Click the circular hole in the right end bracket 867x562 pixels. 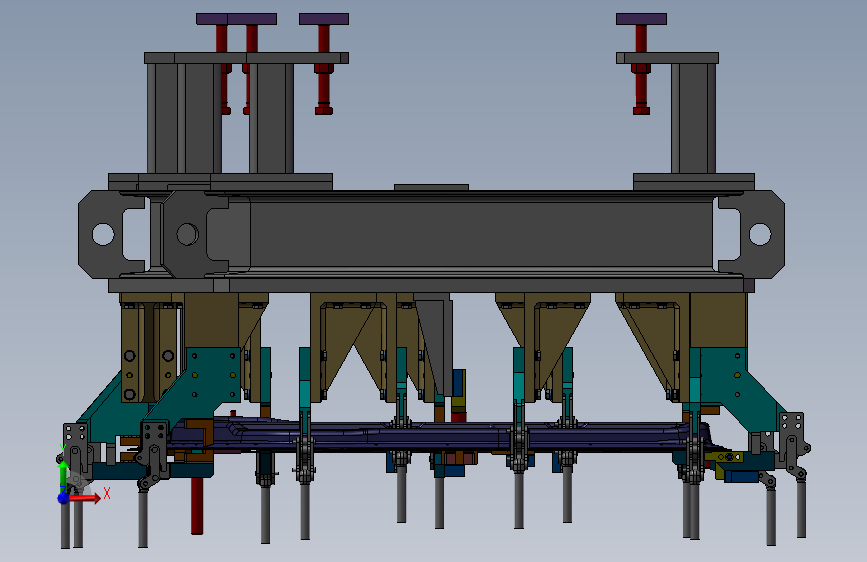pos(760,234)
